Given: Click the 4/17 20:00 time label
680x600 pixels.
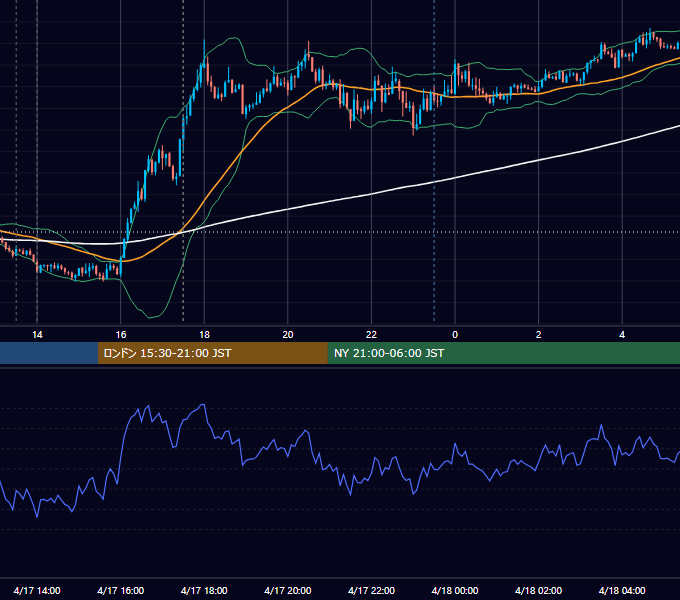Looking at the screenshot, I should [288, 590].
